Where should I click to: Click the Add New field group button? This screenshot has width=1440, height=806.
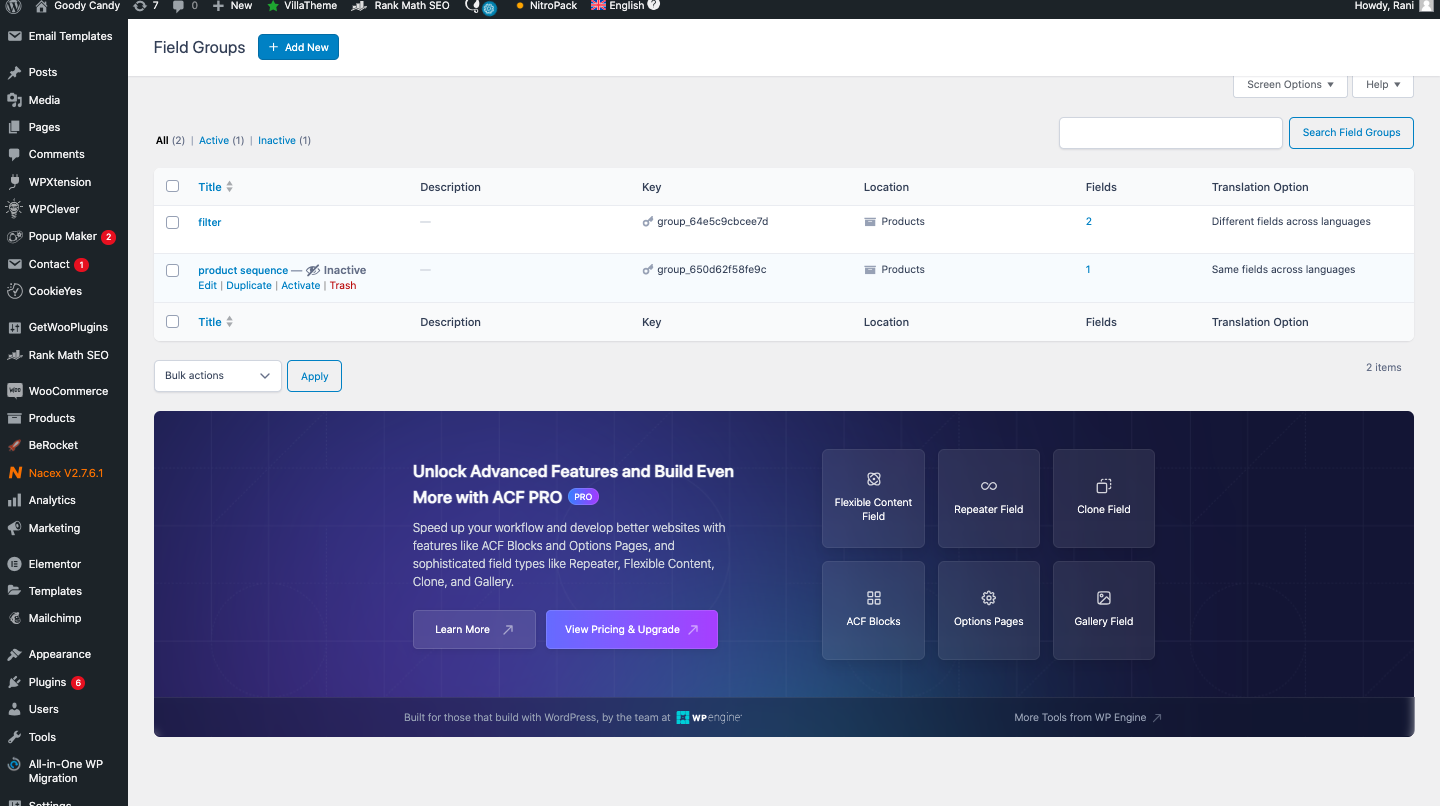(298, 47)
